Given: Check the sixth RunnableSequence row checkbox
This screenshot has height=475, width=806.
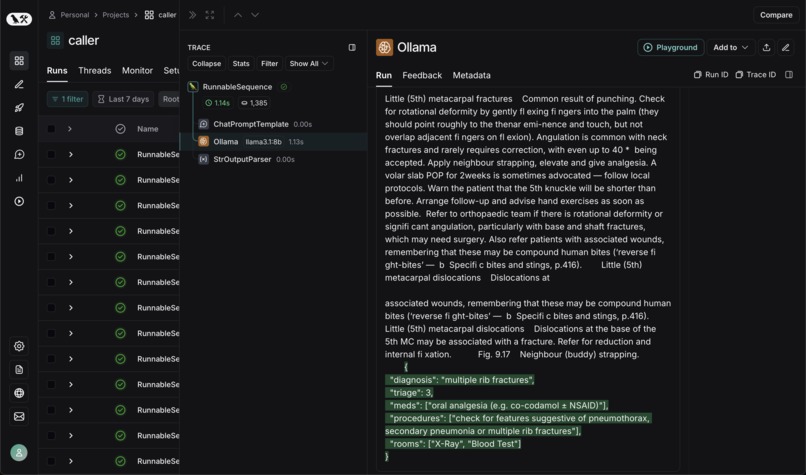Looking at the screenshot, I should click(51, 282).
